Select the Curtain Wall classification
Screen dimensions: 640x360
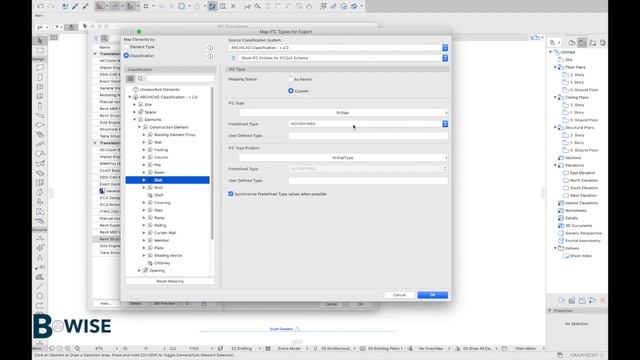[x=165, y=233]
